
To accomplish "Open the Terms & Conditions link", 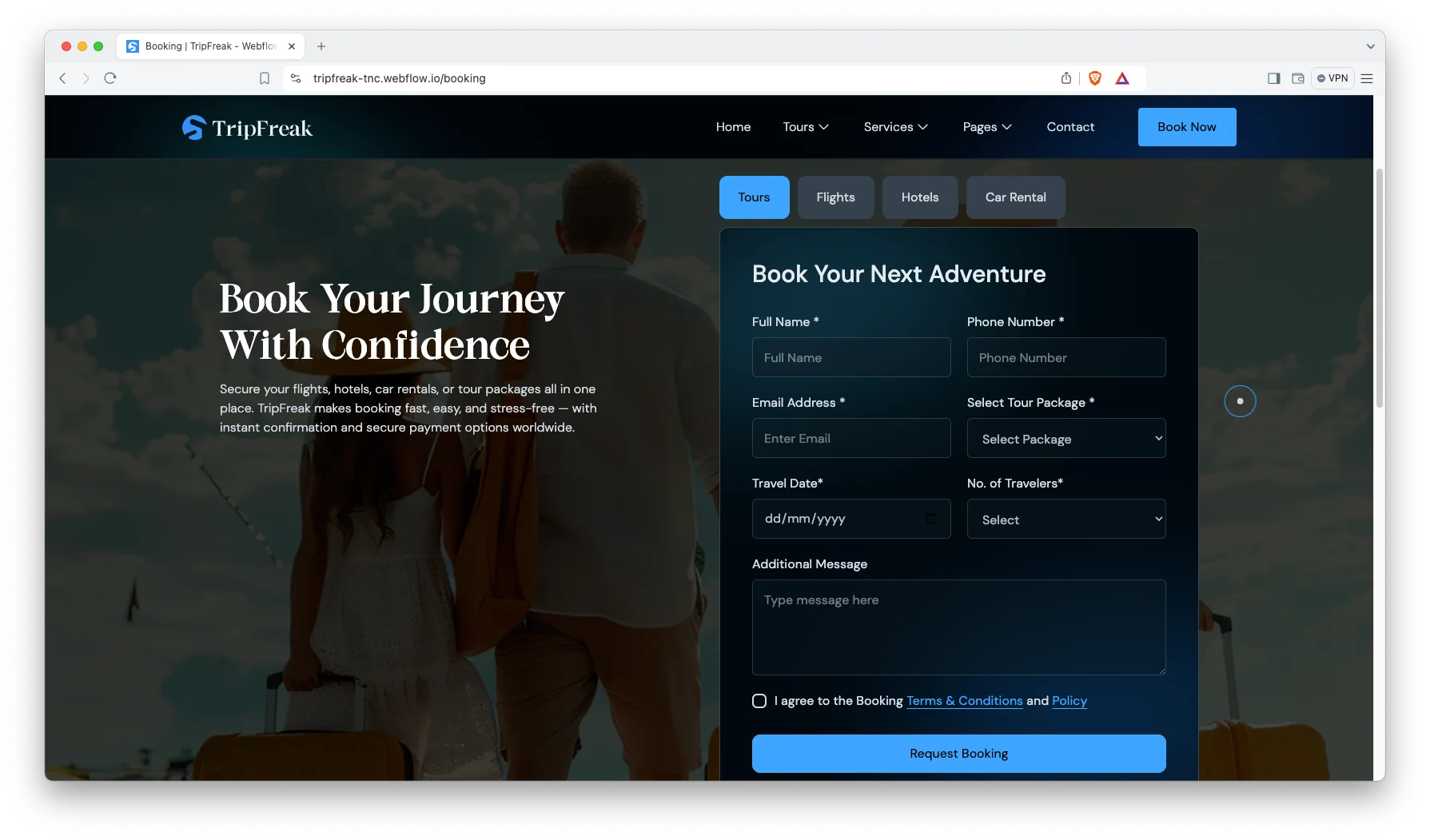I will [x=964, y=701].
